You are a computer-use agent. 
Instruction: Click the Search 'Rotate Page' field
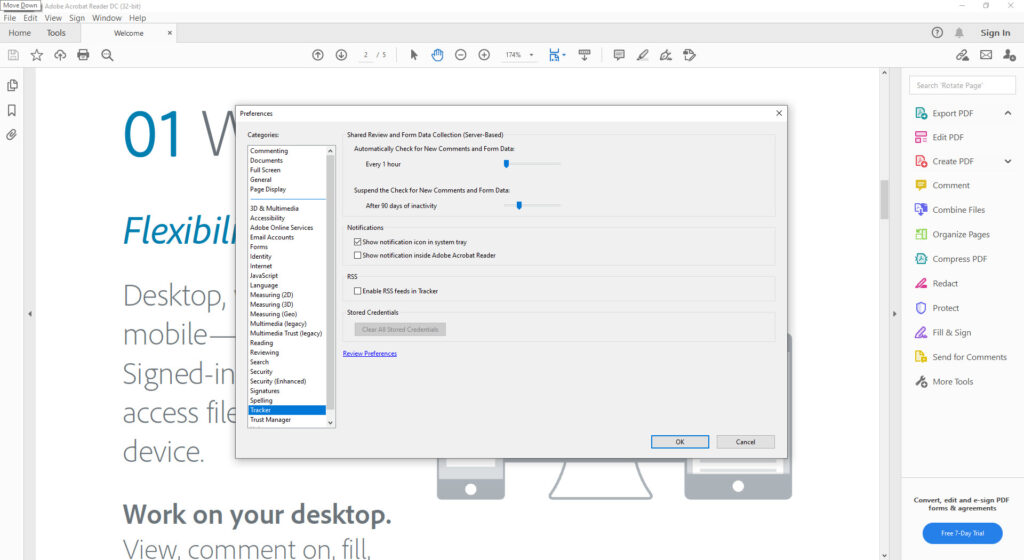tap(962, 86)
